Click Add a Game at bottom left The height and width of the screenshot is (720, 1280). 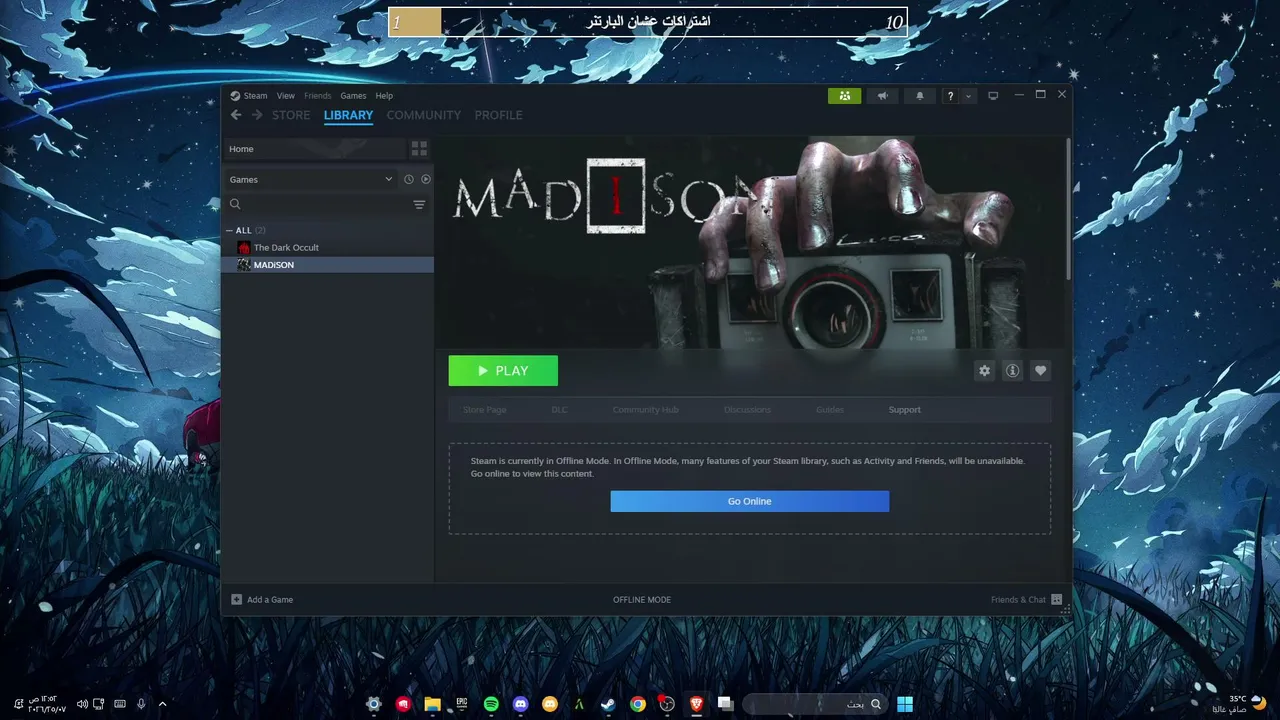coord(262,600)
